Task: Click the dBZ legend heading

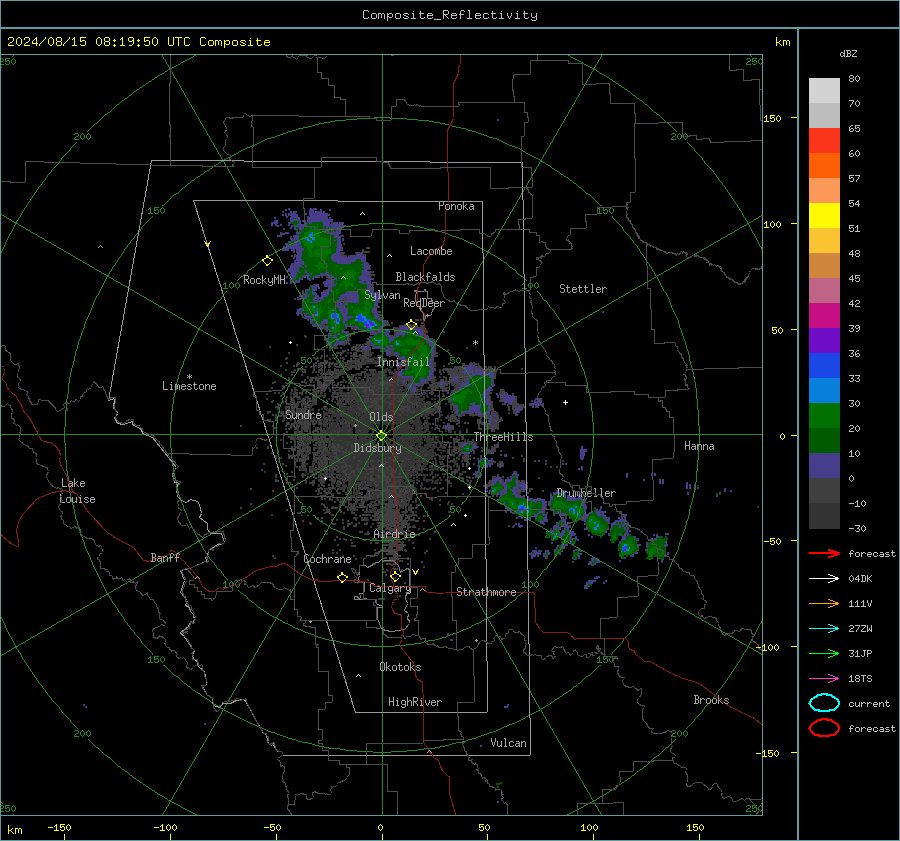Action: [848, 53]
